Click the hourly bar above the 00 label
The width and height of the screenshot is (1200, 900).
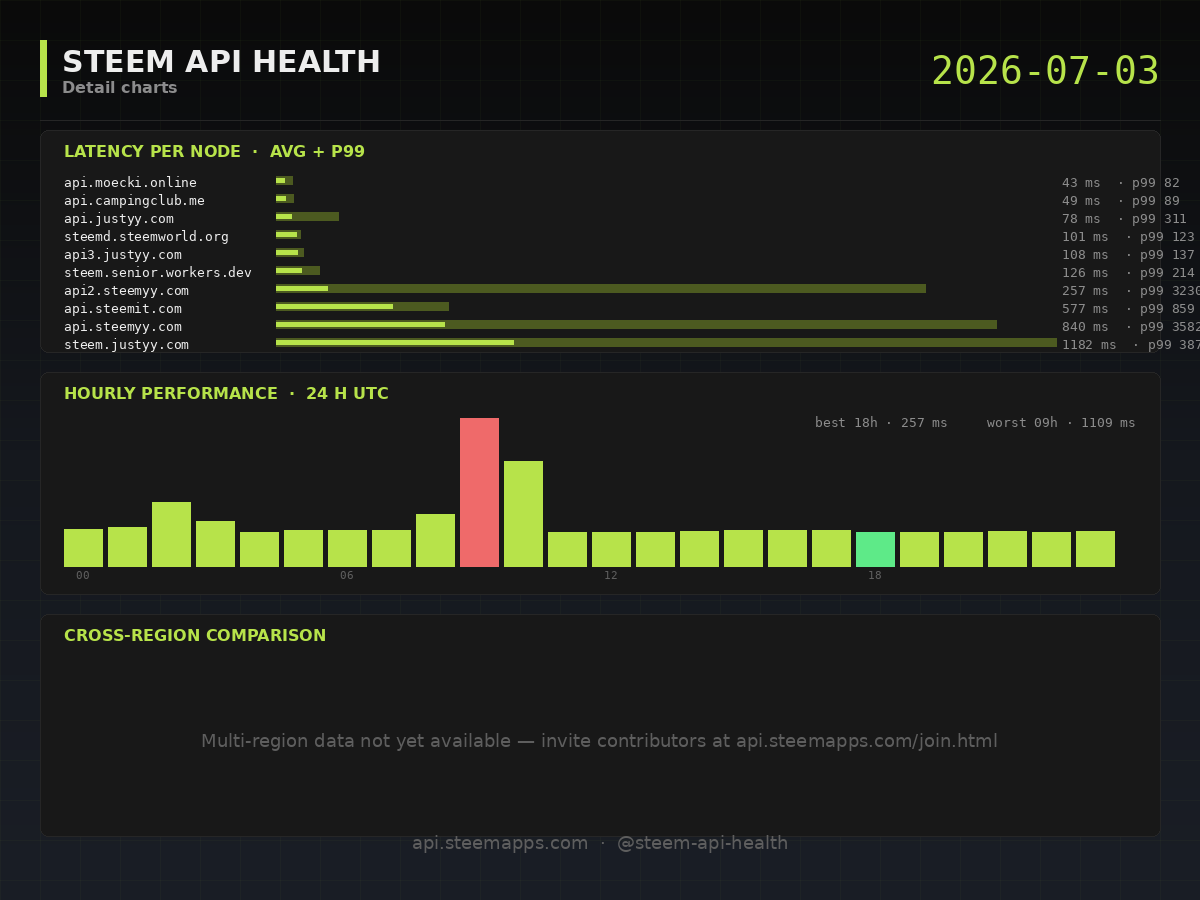83,548
